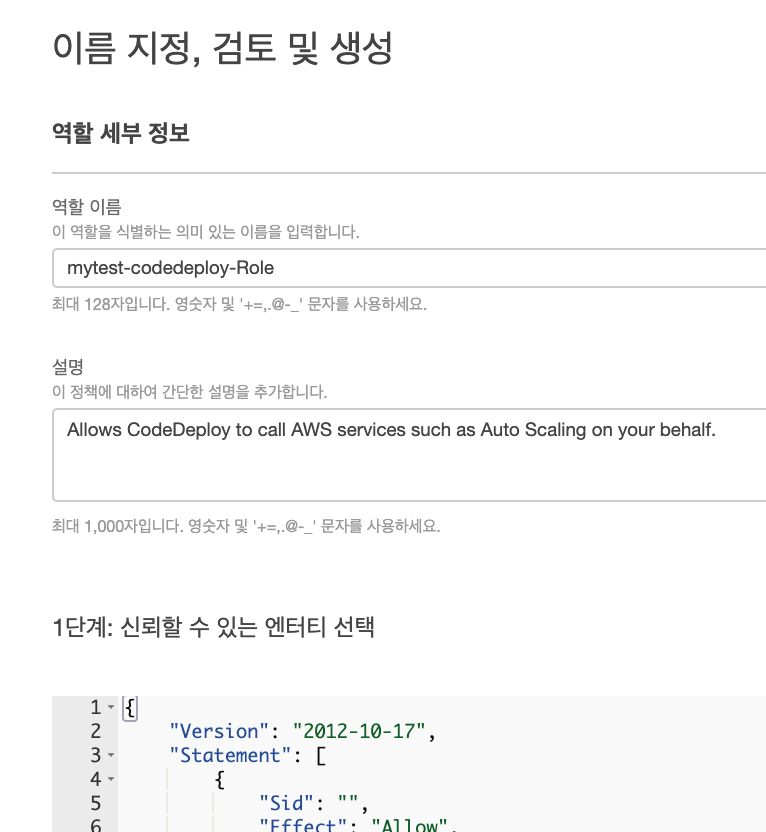Click the '1단계: 신뢰할 수 있는 엔터티 선택' heading
Screen dimensions: 766x832
pos(213,627)
